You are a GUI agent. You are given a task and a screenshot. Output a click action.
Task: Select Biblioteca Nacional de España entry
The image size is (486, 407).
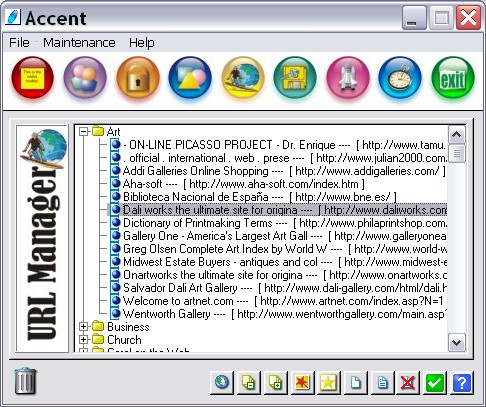[x=260, y=197]
